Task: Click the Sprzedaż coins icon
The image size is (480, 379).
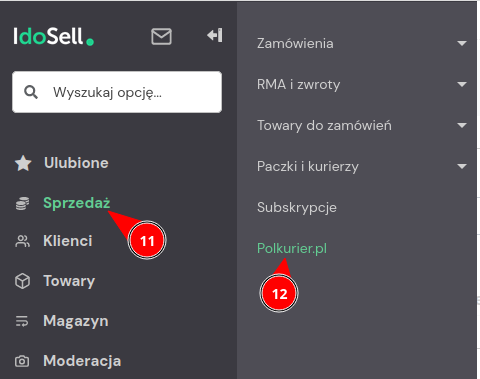Action: (x=22, y=204)
